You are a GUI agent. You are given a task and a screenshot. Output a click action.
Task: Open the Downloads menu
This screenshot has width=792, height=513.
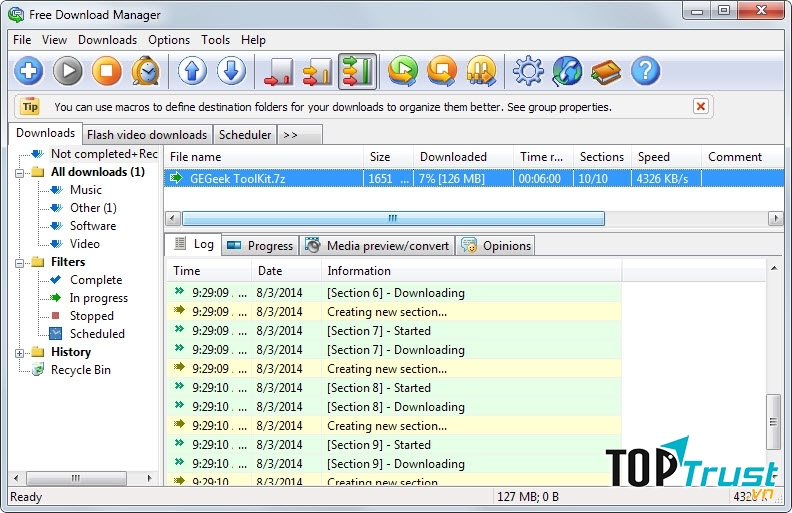(x=107, y=40)
